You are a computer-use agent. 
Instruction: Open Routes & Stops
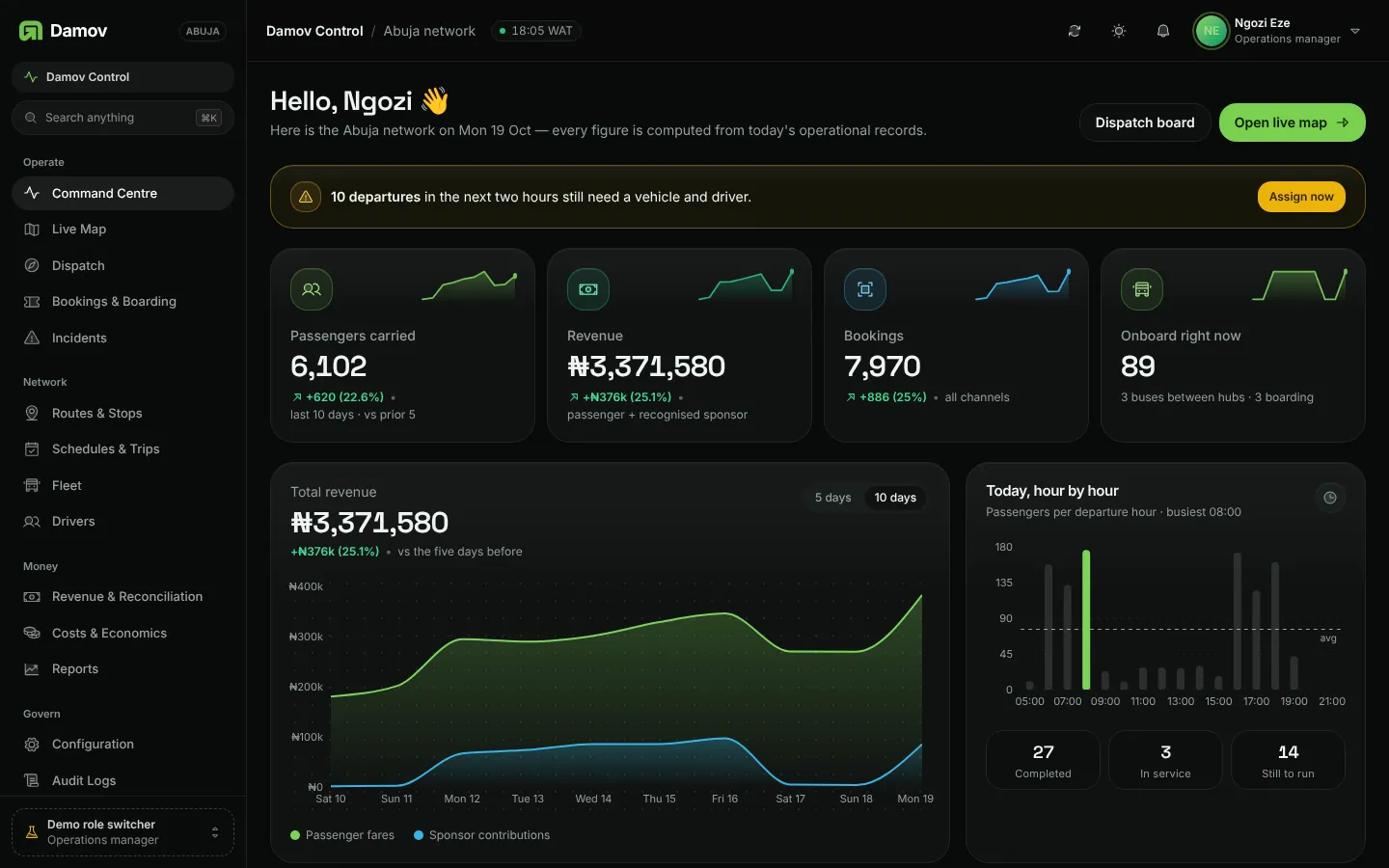pyautogui.click(x=123, y=413)
